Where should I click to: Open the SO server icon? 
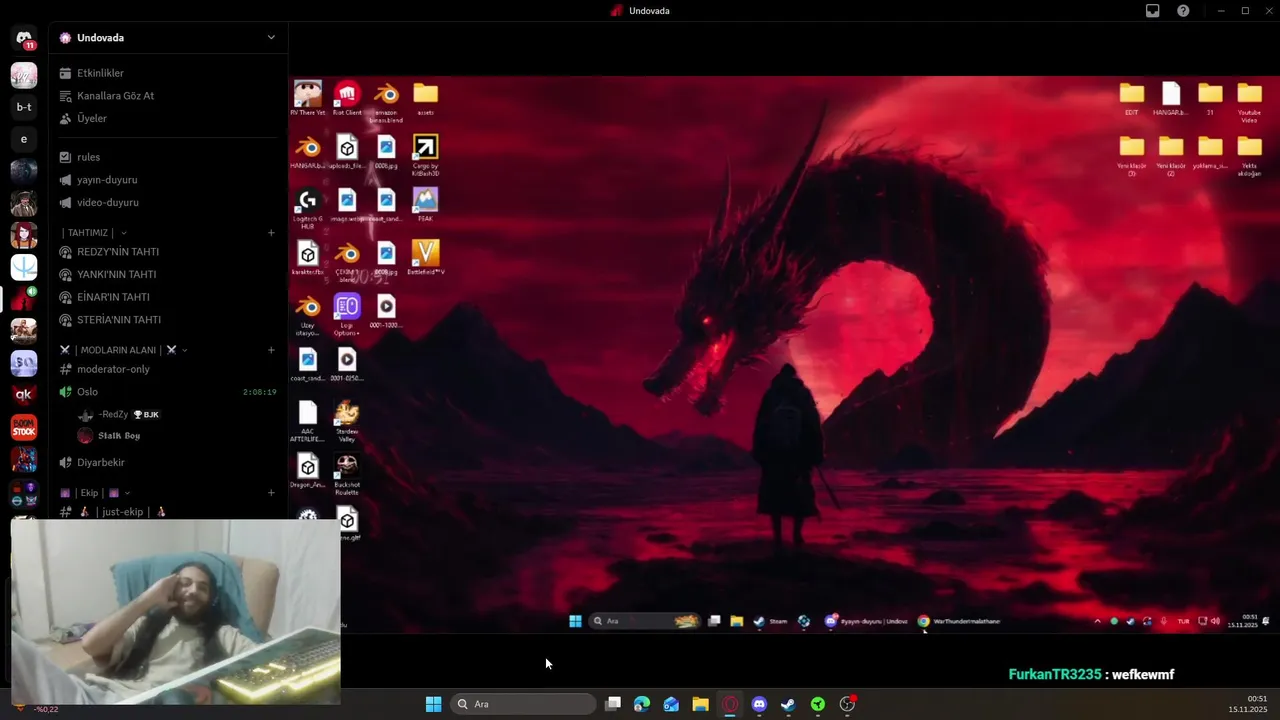point(24,363)
